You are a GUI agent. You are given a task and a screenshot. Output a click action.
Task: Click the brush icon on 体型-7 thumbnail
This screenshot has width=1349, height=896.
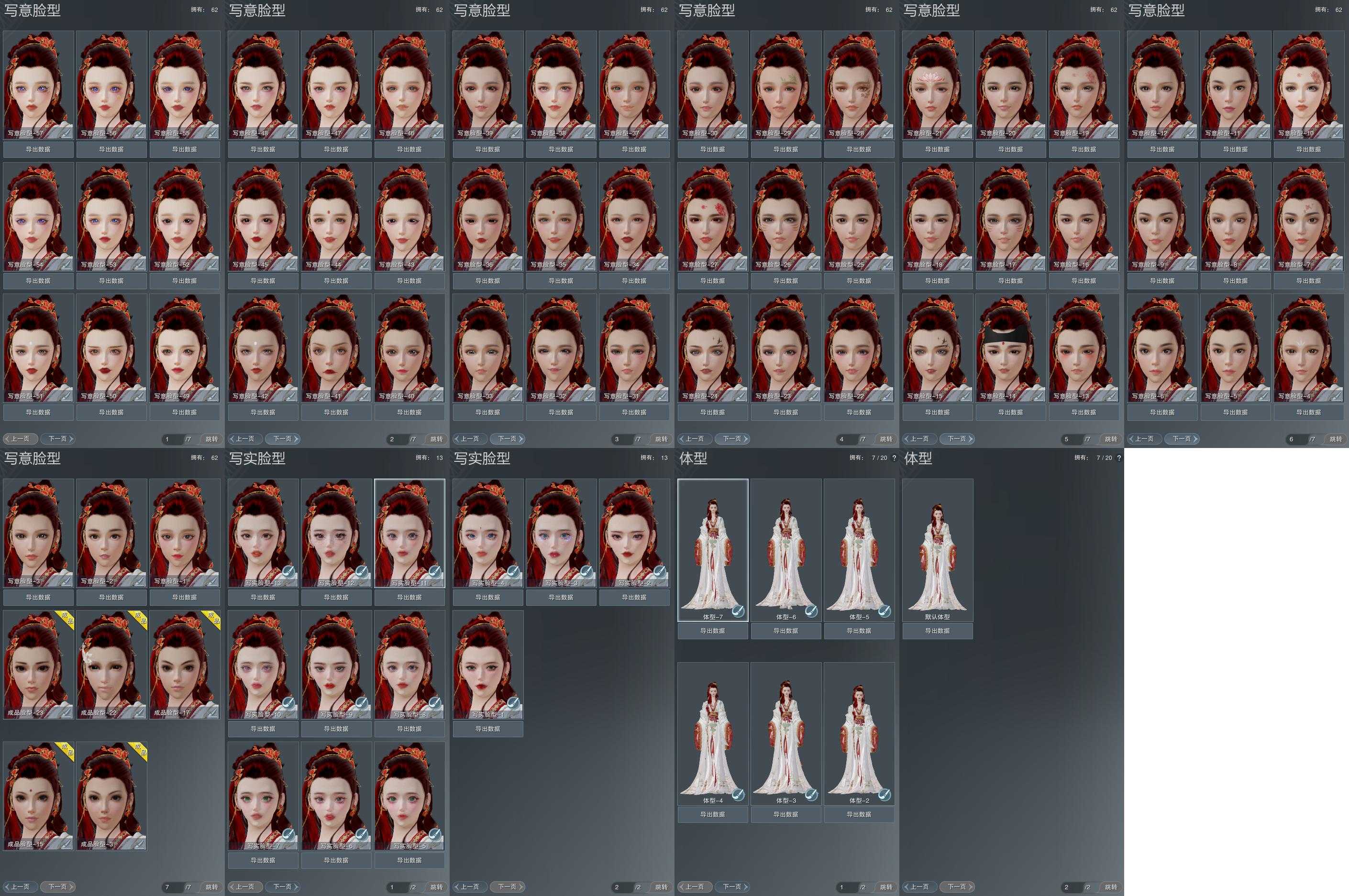[x=738, y=612]
